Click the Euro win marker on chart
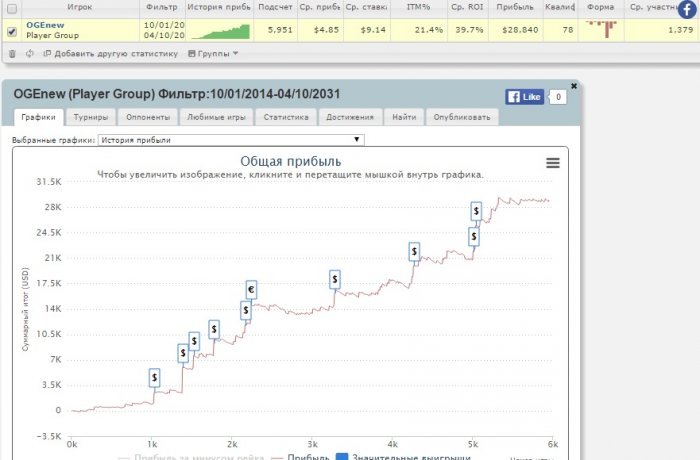700x460 pixels. [251, 290]
